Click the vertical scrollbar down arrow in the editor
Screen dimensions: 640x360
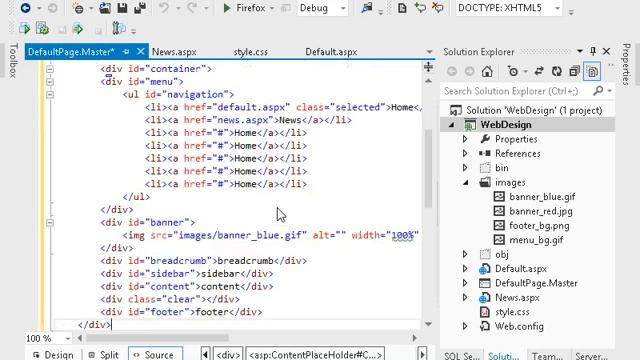[428, 324]
